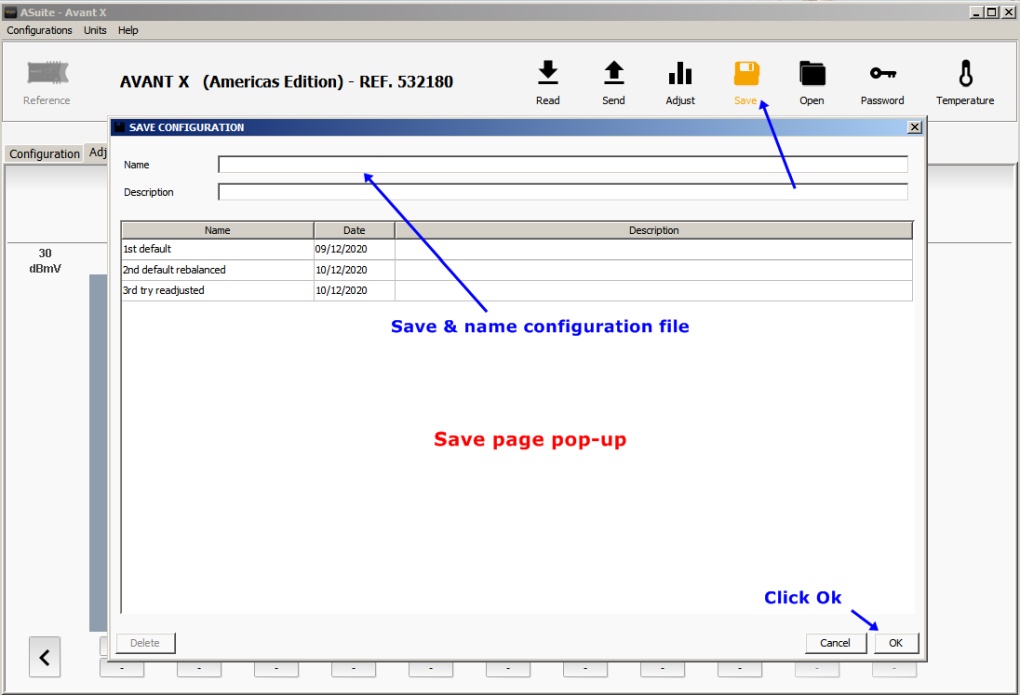This screenshot has width=1020, height=695.
Task: Click the orange Save floppy icon
Action: [x=746, y=74]
